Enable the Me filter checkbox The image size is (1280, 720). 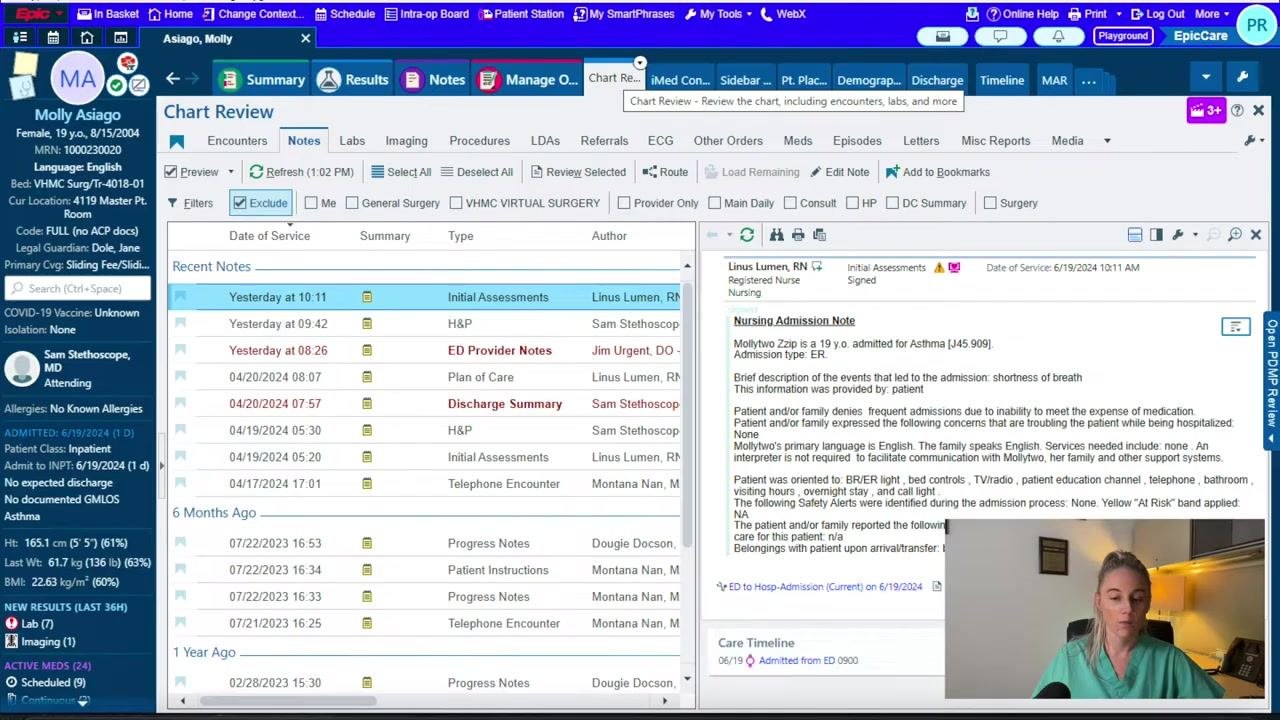point(311,203)
